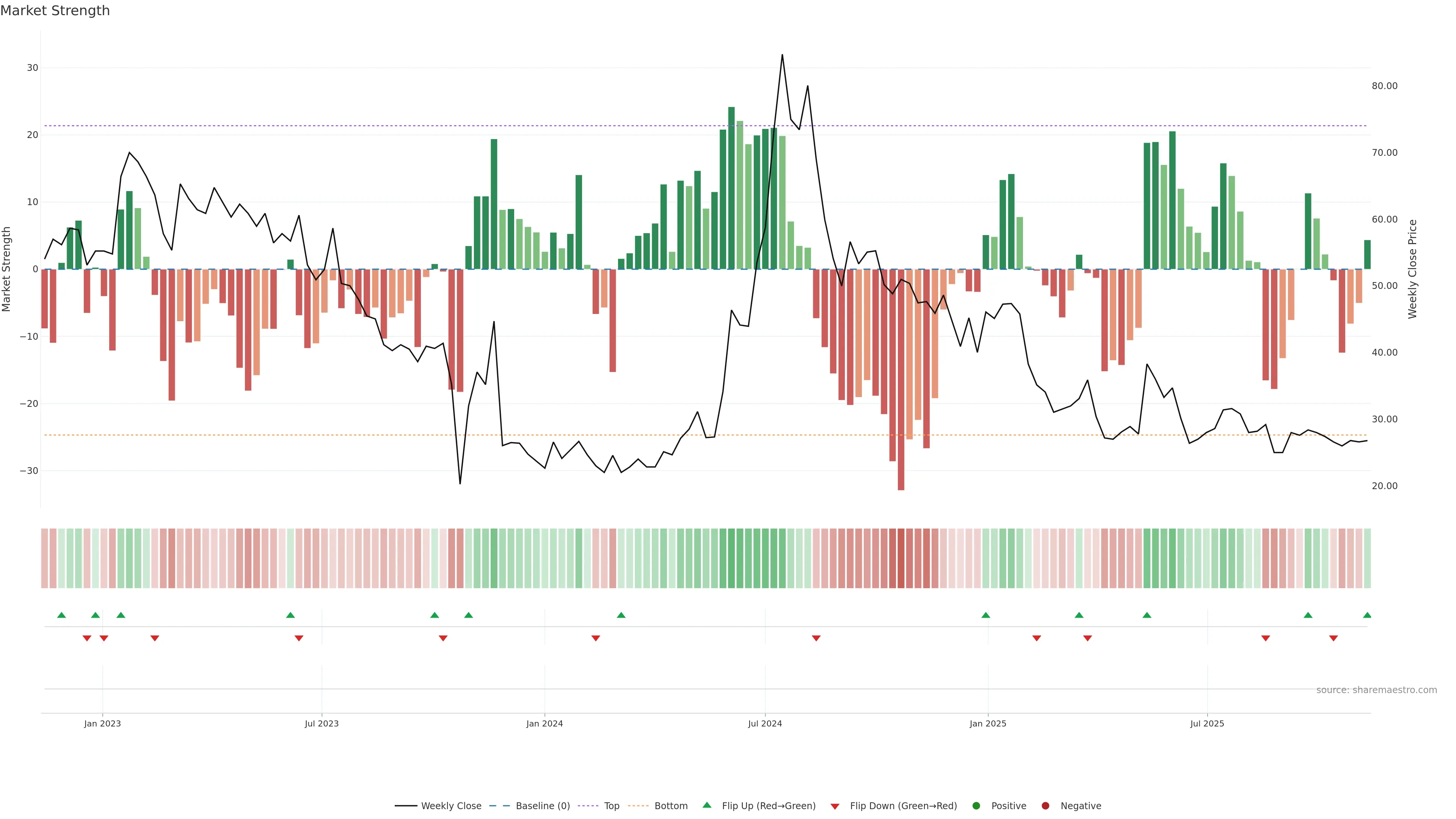Viewport: 1456px width, 819px height.
Task: Click the flip-down triangle just after Jan 2024
Action: click(x=596, y=638)
